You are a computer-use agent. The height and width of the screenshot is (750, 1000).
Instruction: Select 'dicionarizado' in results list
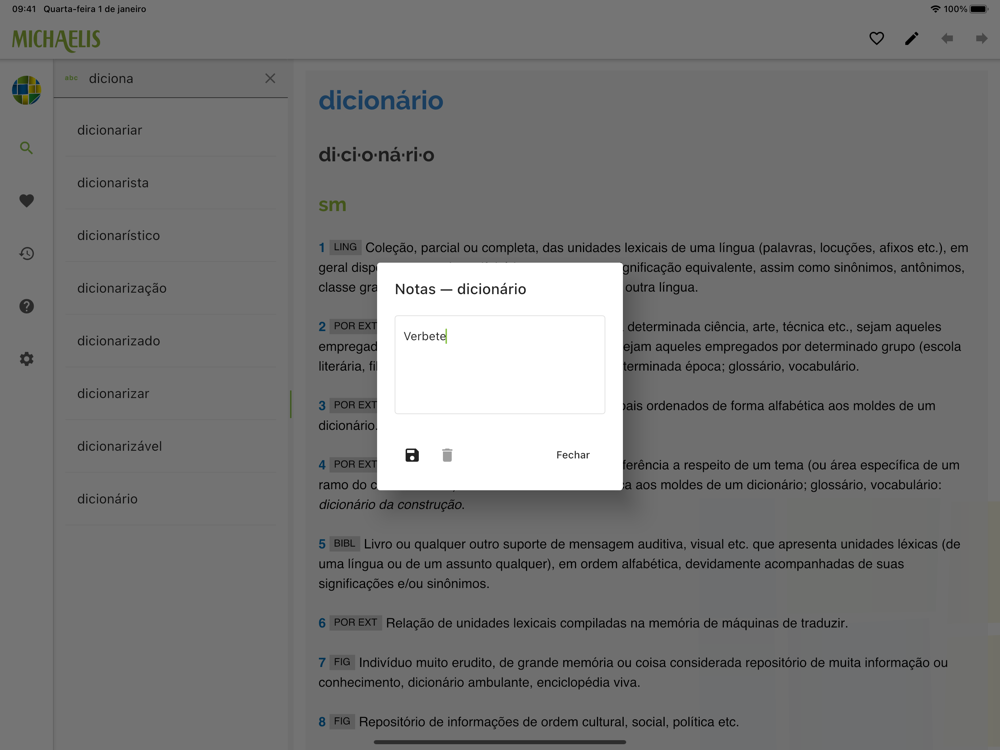coord(171,341)
